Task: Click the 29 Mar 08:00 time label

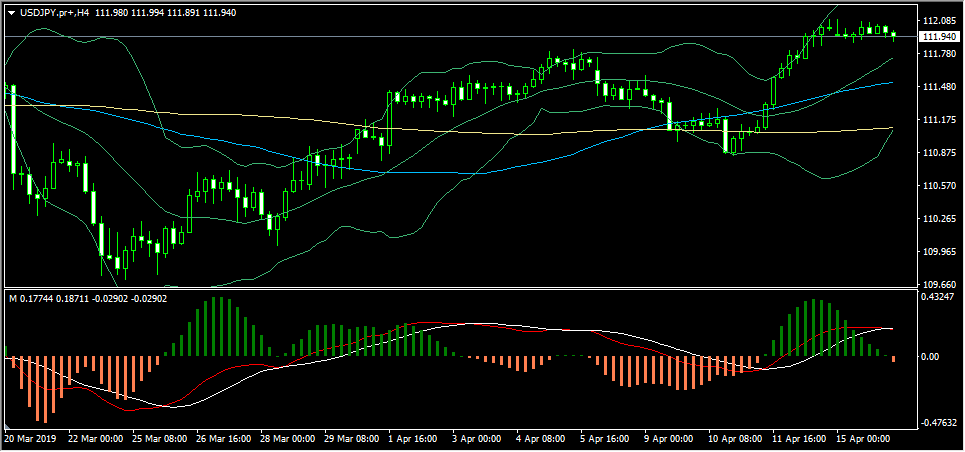Action: [x=352, y=439]
